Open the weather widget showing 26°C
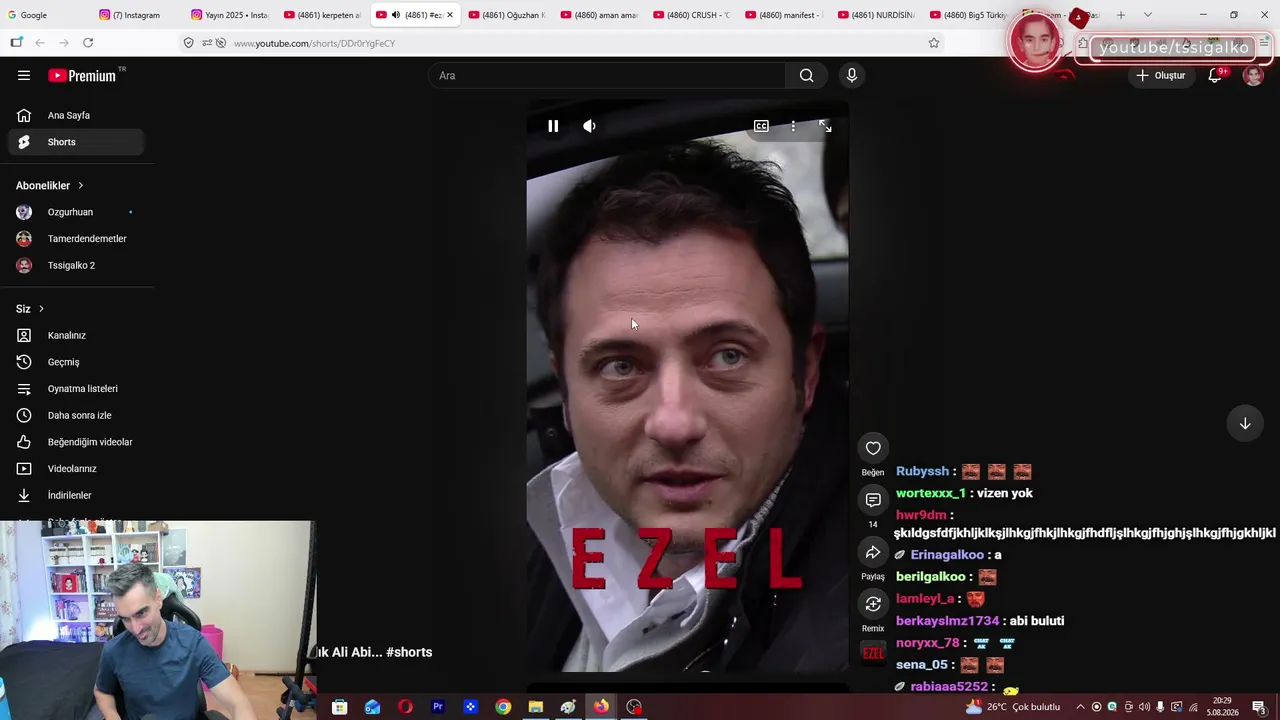1280x720 pixels. click(x=1012, y=707)
